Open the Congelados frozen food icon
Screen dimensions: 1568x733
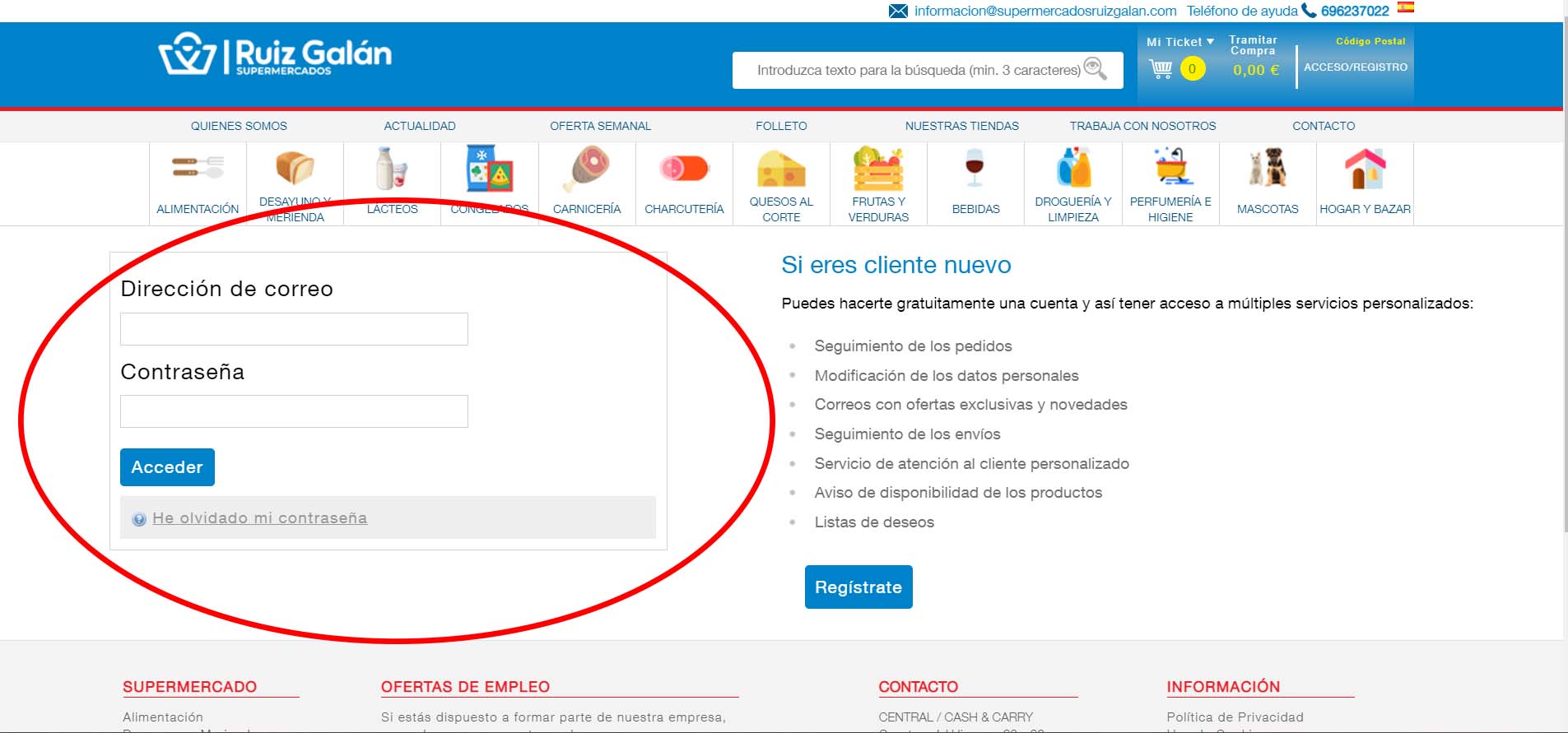coord(490,168)
